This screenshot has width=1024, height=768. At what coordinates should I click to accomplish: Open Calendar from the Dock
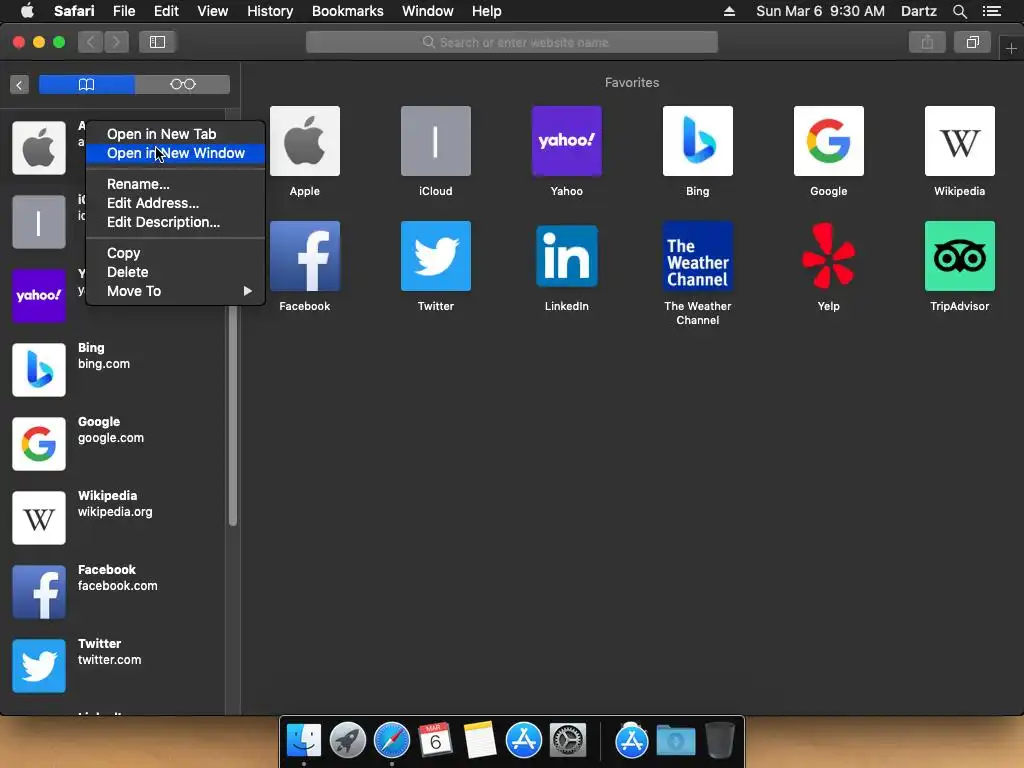(x=436, y=741)
